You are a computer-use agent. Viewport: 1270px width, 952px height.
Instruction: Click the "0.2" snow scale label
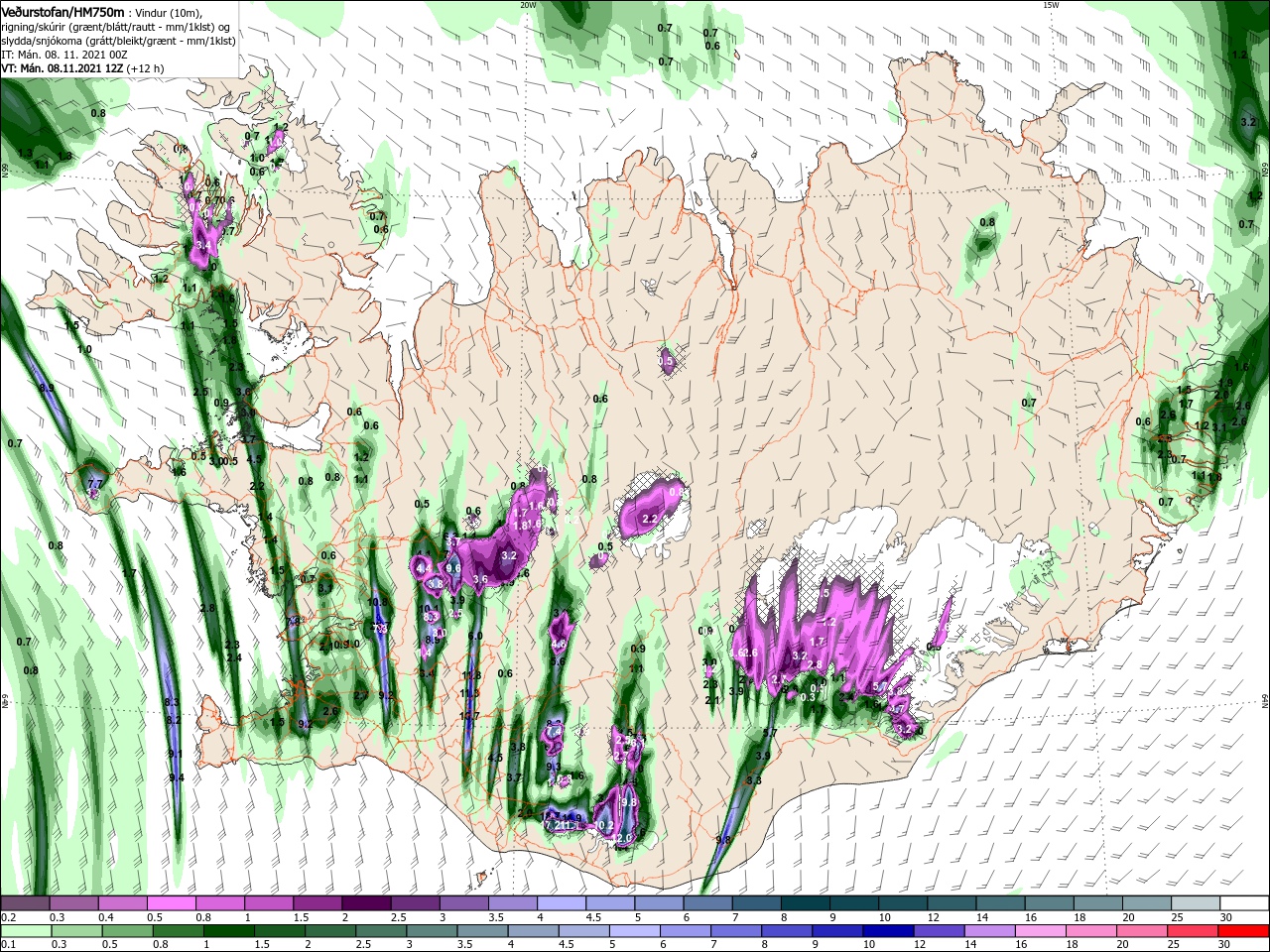(7, 917)
